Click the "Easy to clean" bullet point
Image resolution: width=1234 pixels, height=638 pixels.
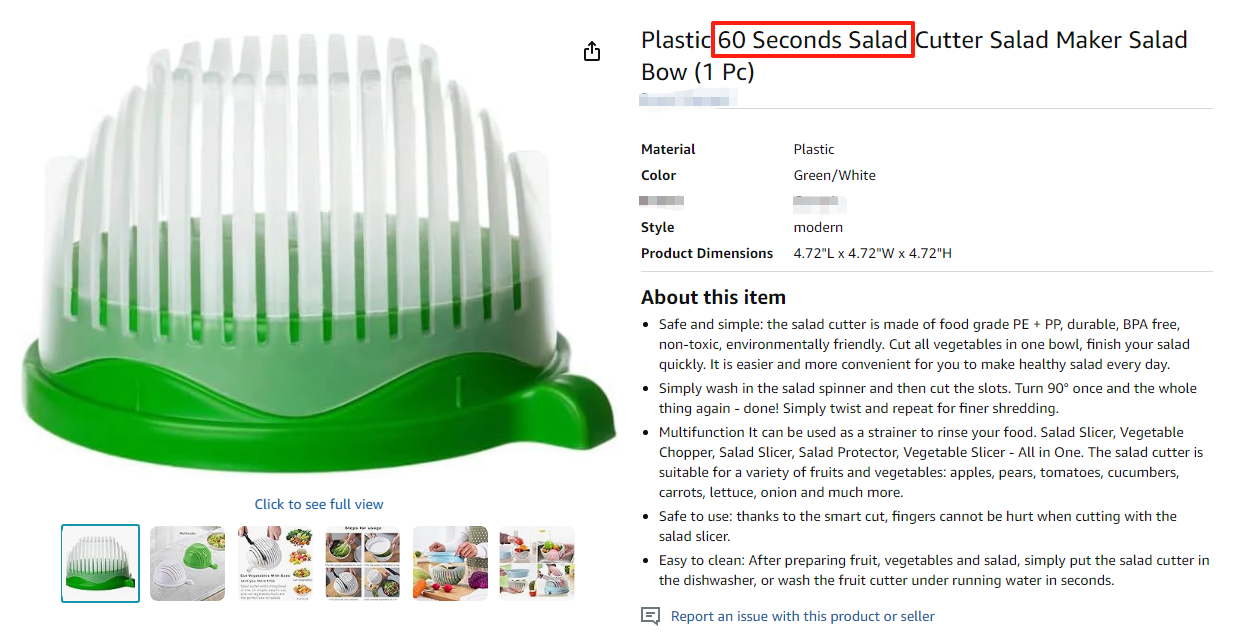(933, 570)
